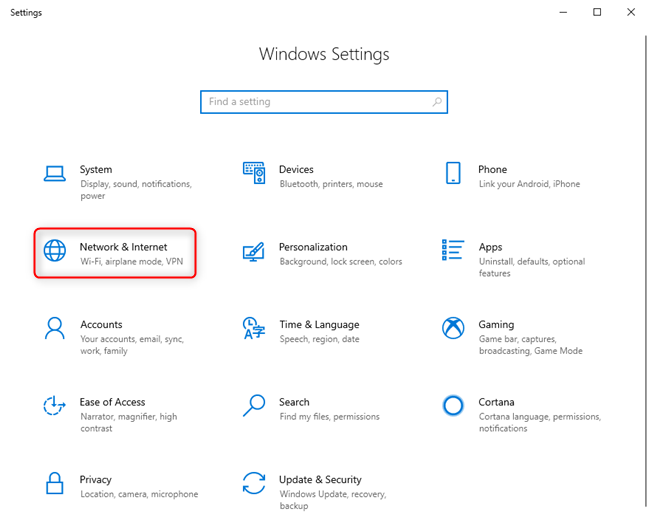This screenshot has height=528, width=648.
Task: Select the Privacy settings title
Action: [x=95, y=480]
